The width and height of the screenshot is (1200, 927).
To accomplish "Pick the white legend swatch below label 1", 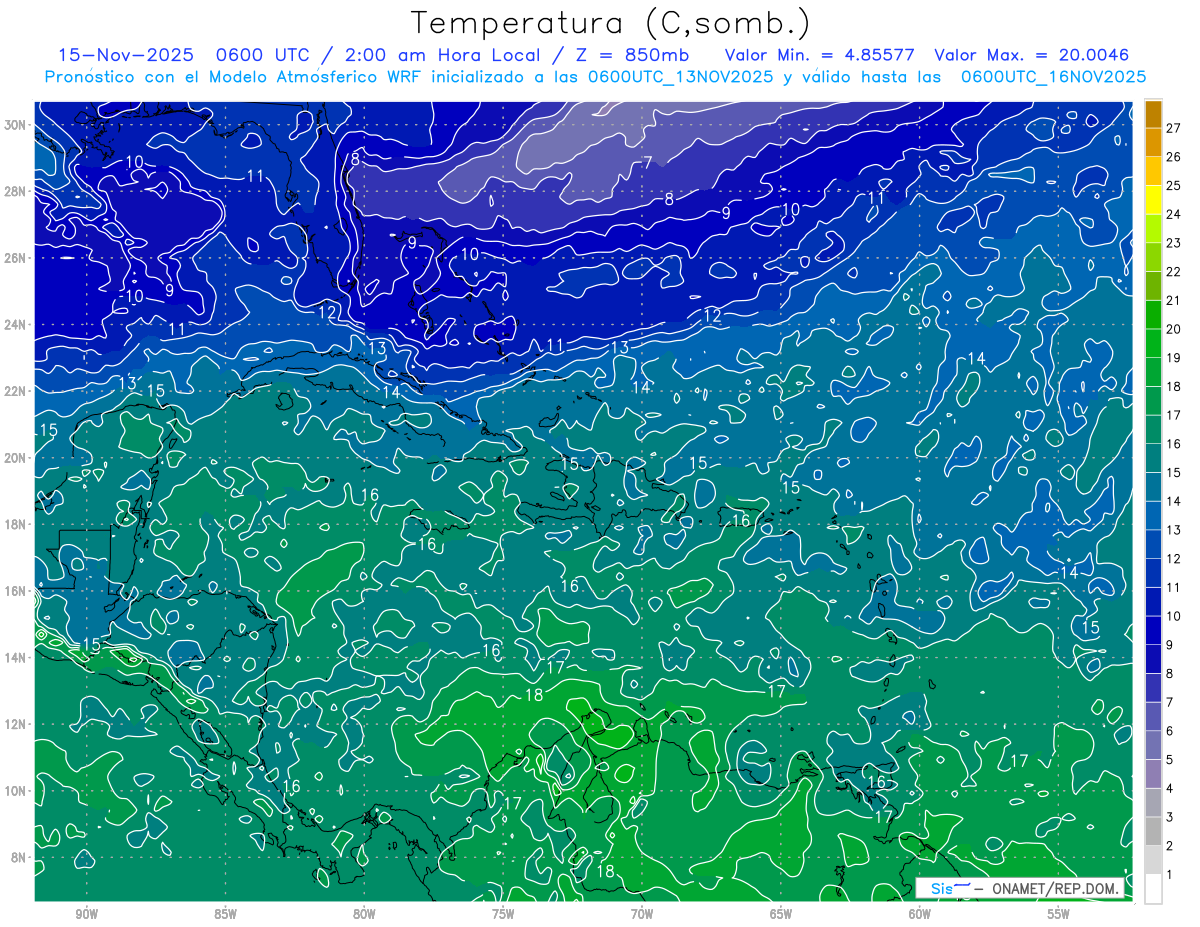I will point(1153,889).
